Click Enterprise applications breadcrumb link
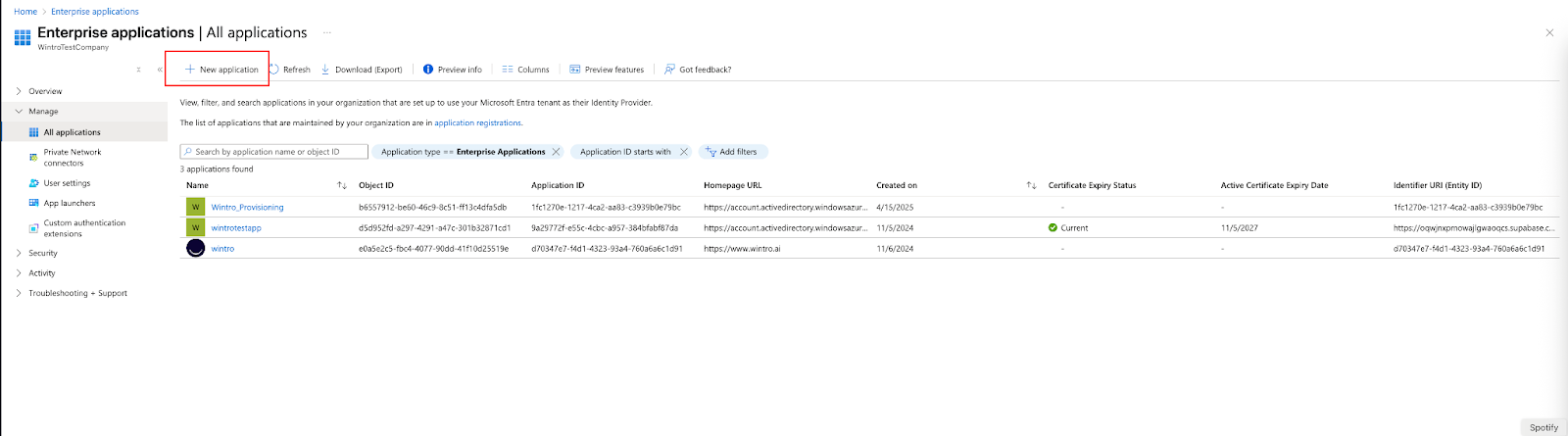 (x=95, y=12)
